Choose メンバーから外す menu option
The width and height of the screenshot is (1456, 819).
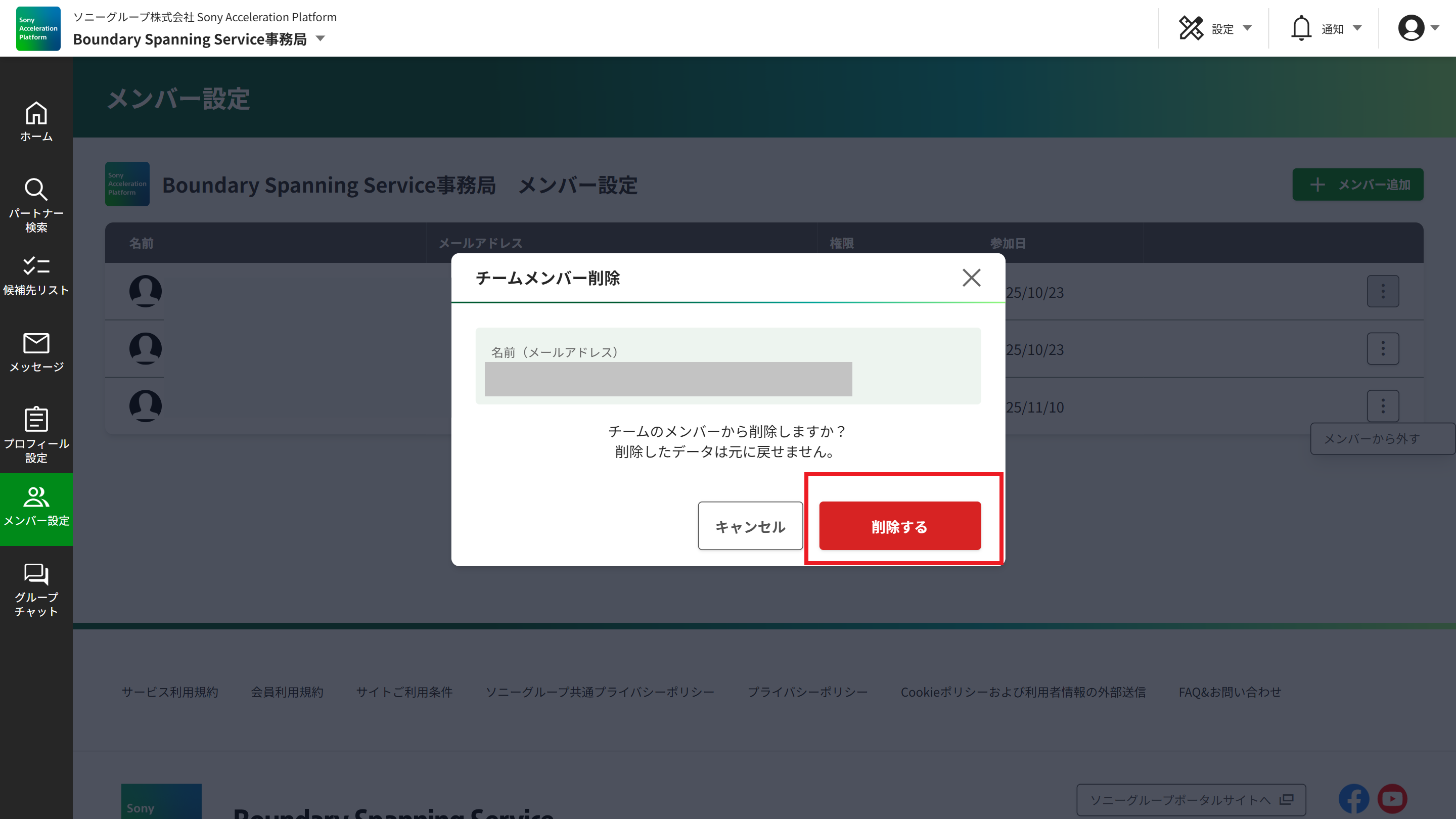point(1373,438)
